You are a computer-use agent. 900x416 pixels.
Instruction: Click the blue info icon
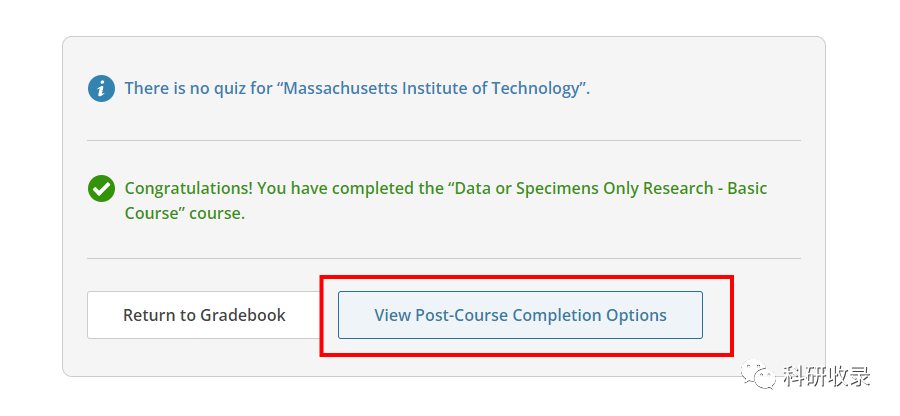(101, 88)
